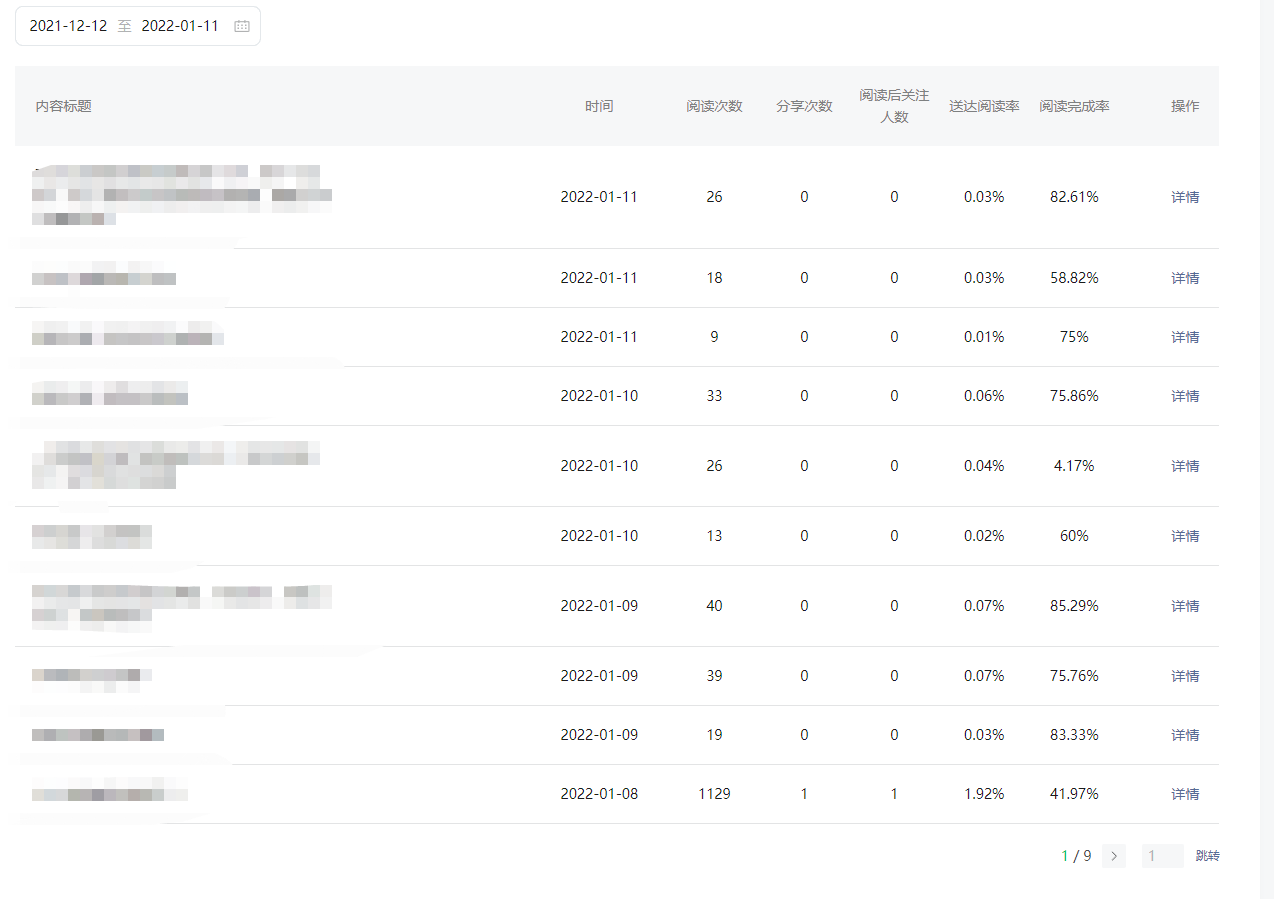This screenshot has width=1274, height=899.
Task: Click the 时间 column header
Action: click(599, 106)
